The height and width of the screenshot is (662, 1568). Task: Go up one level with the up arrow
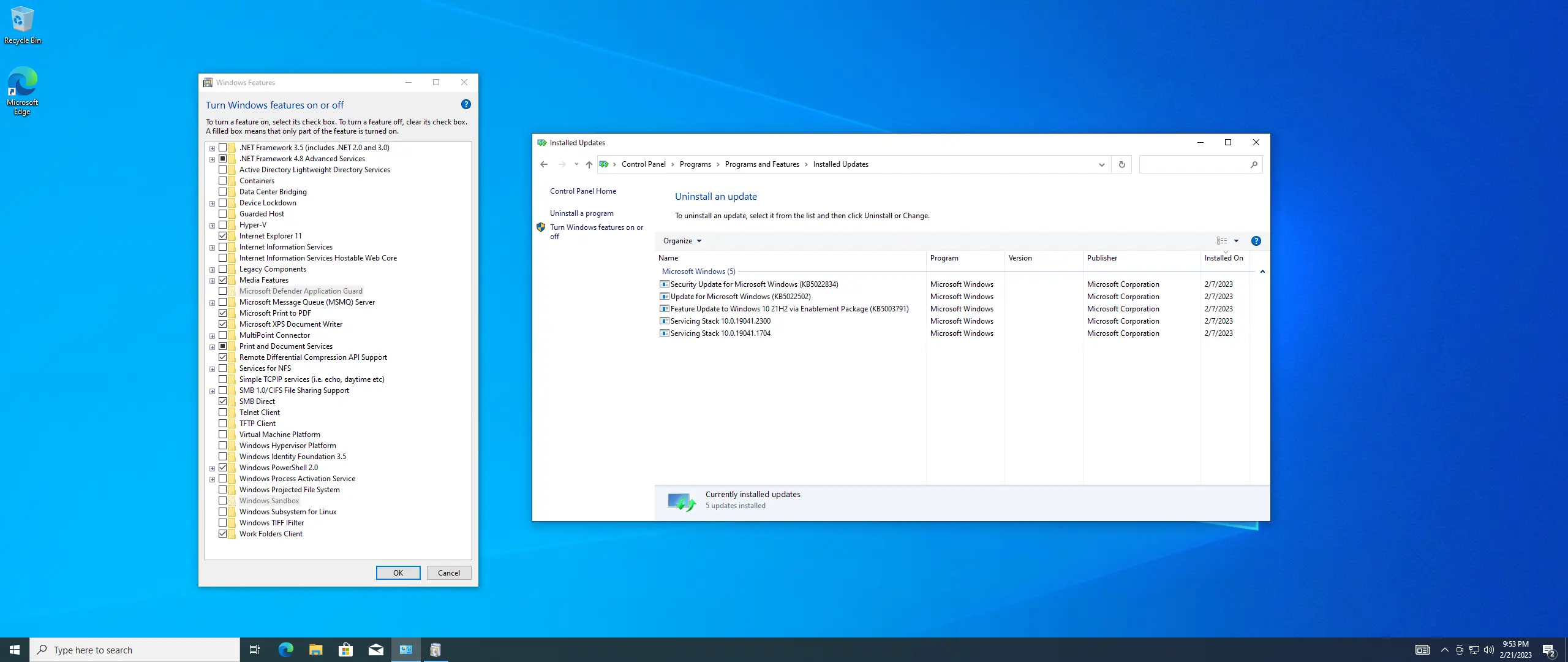[x=589, y=164]
